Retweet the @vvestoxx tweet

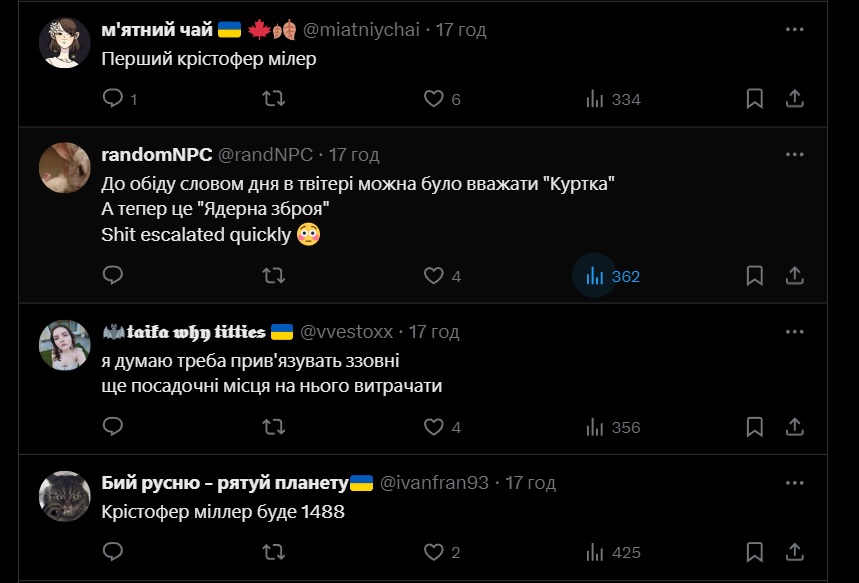(273, 427)
